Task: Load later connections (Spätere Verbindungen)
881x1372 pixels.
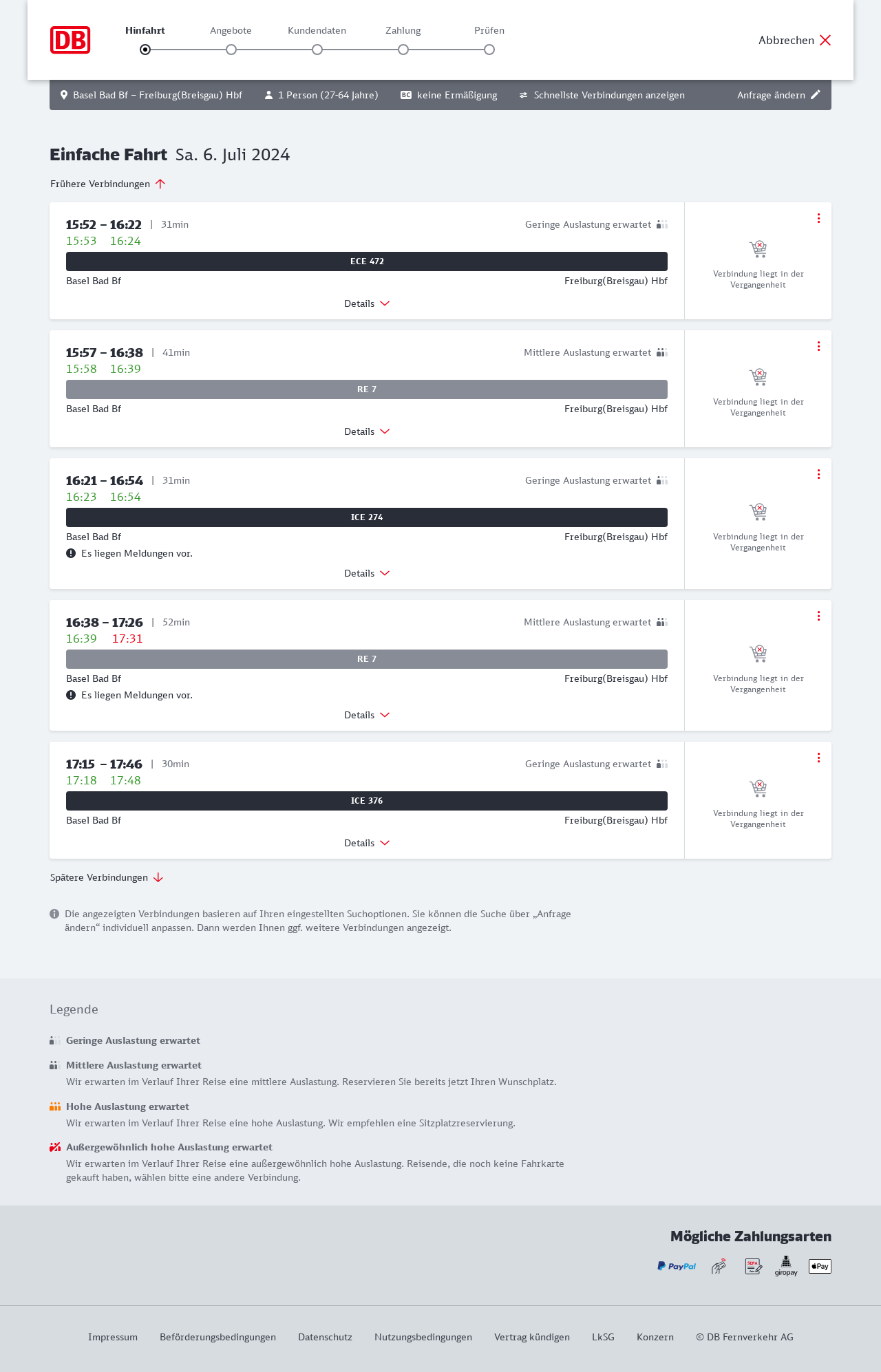Action: coord(107,877)
